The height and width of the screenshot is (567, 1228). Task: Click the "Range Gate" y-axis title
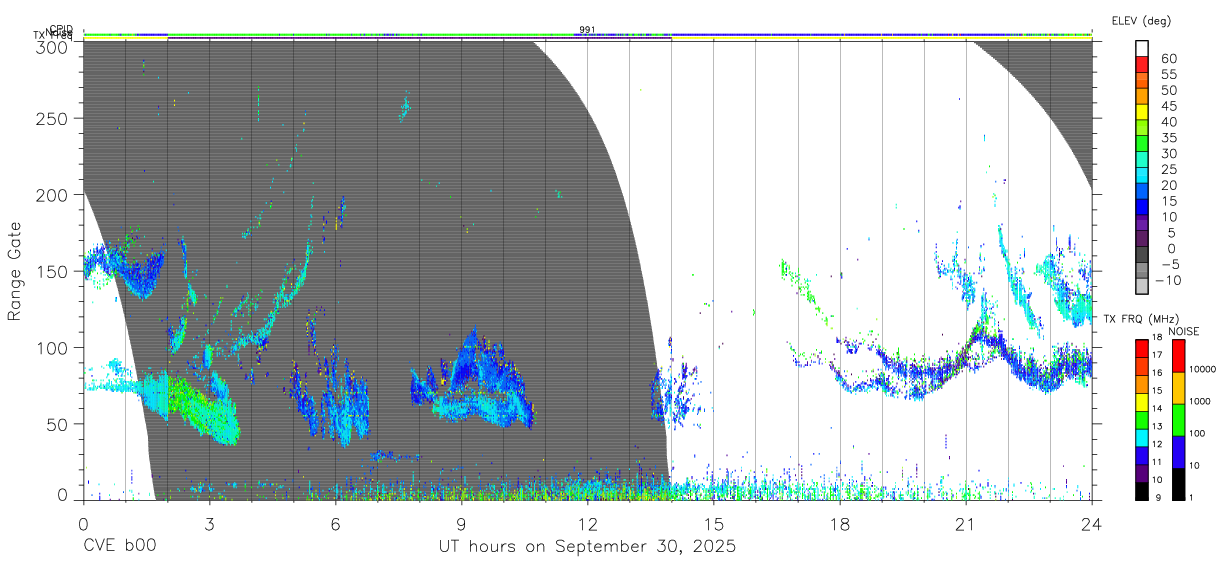point(15,271)
